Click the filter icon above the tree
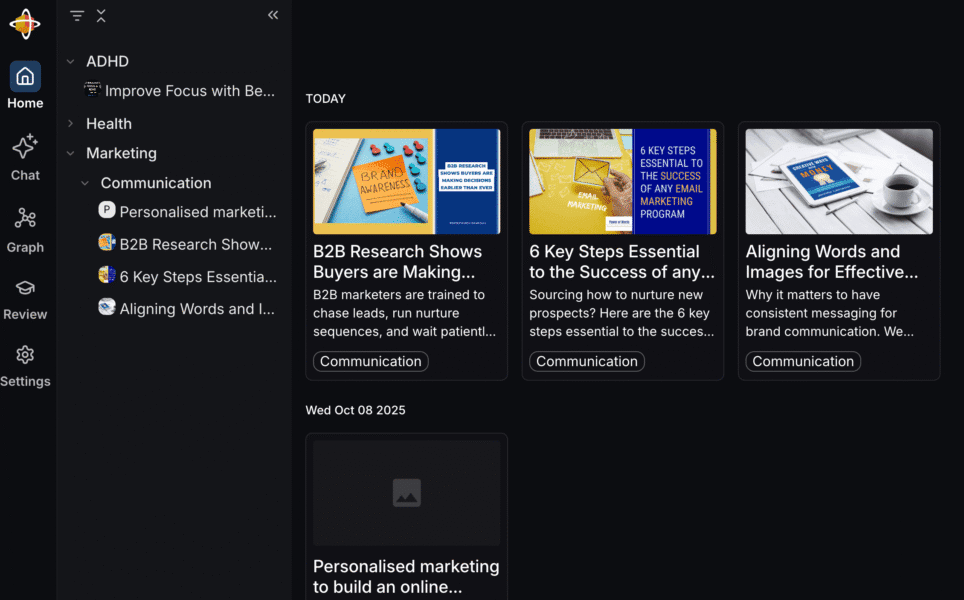This screenshot has height=600, width=964. [x=77, y=16]
